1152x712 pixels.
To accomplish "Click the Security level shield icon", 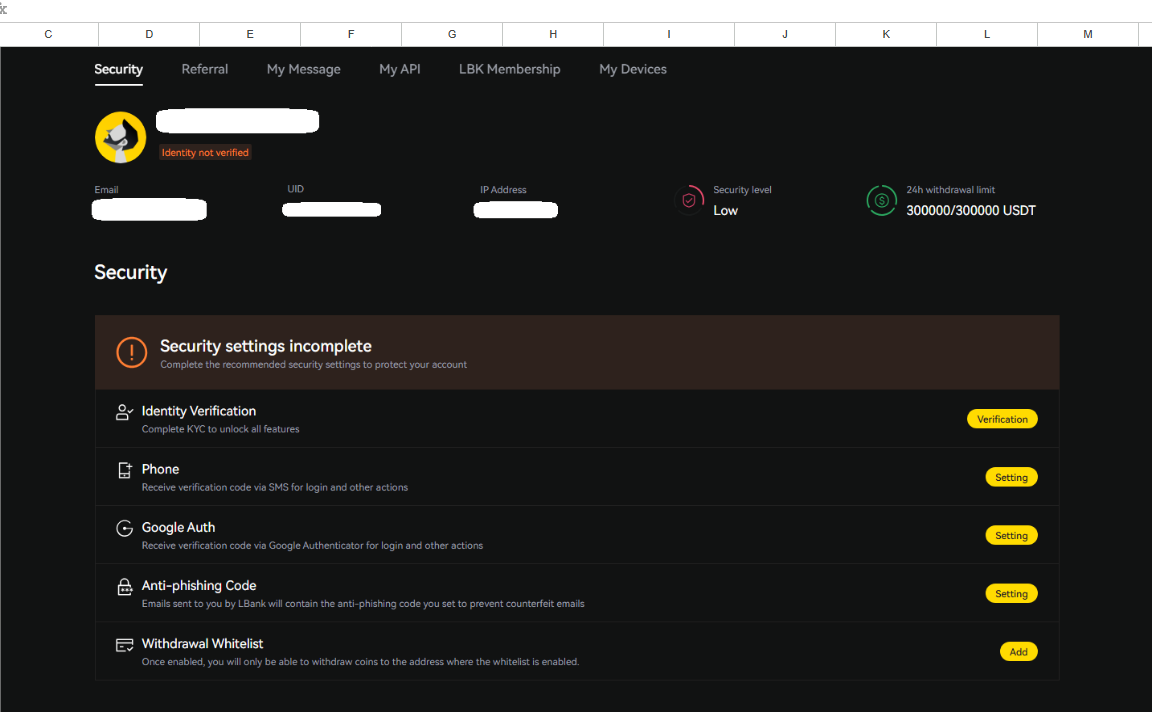I will [689, 200].
